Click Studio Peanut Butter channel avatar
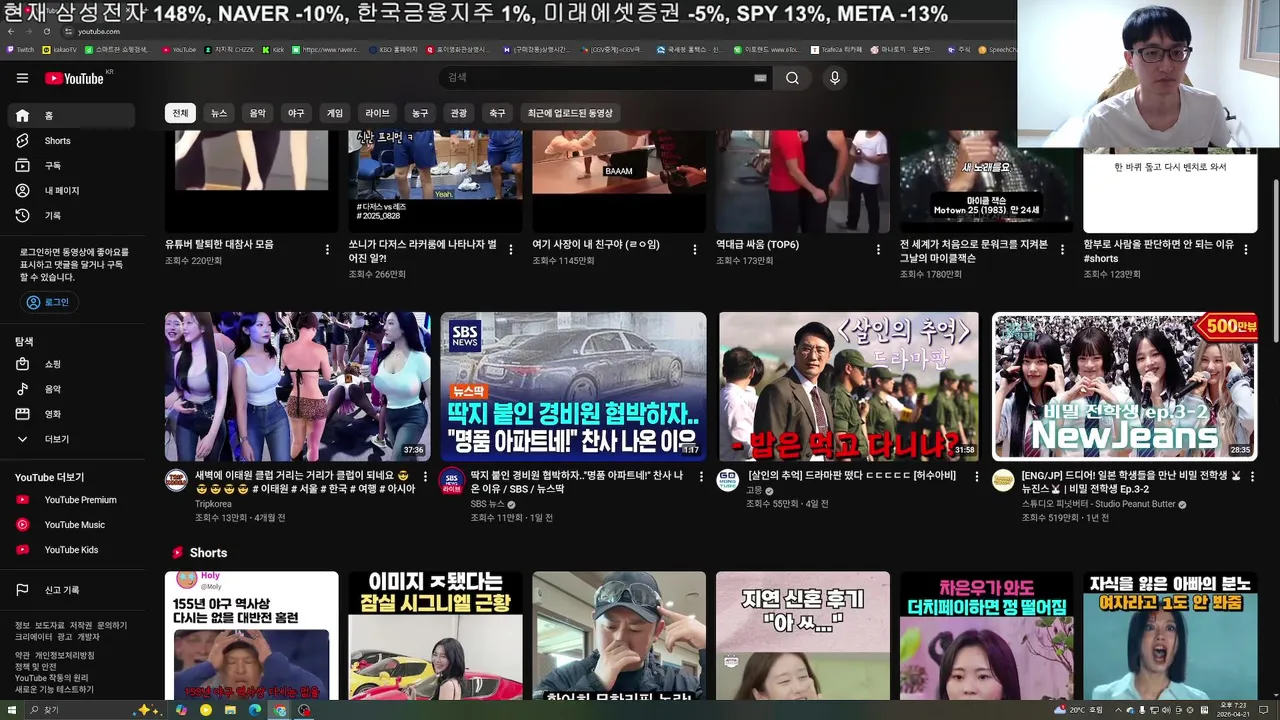 click(x=1003, y=480)
